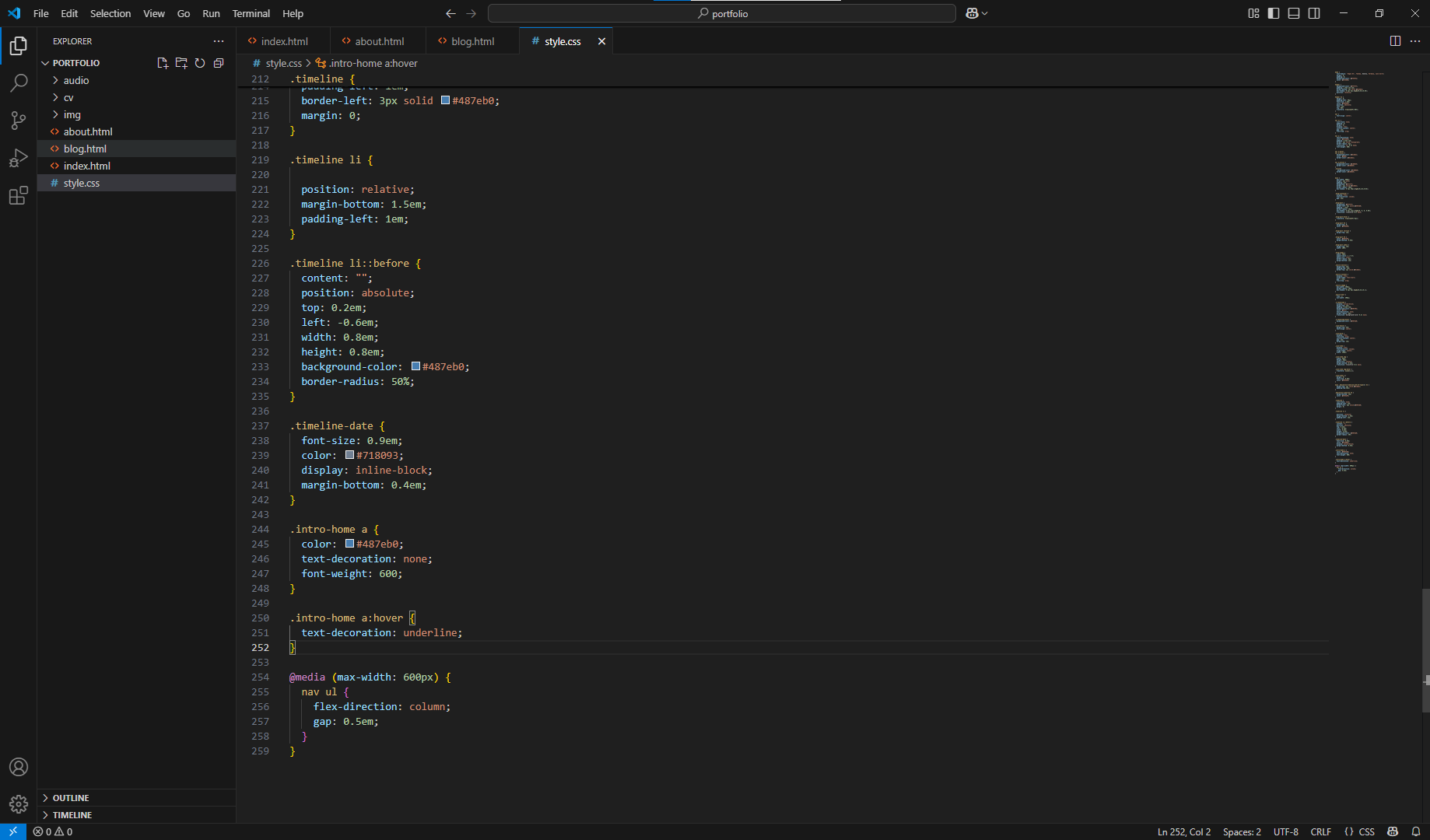Switch to the about.html tab
The width and height of the screenshot is (1430, 840).
[378, 41]
